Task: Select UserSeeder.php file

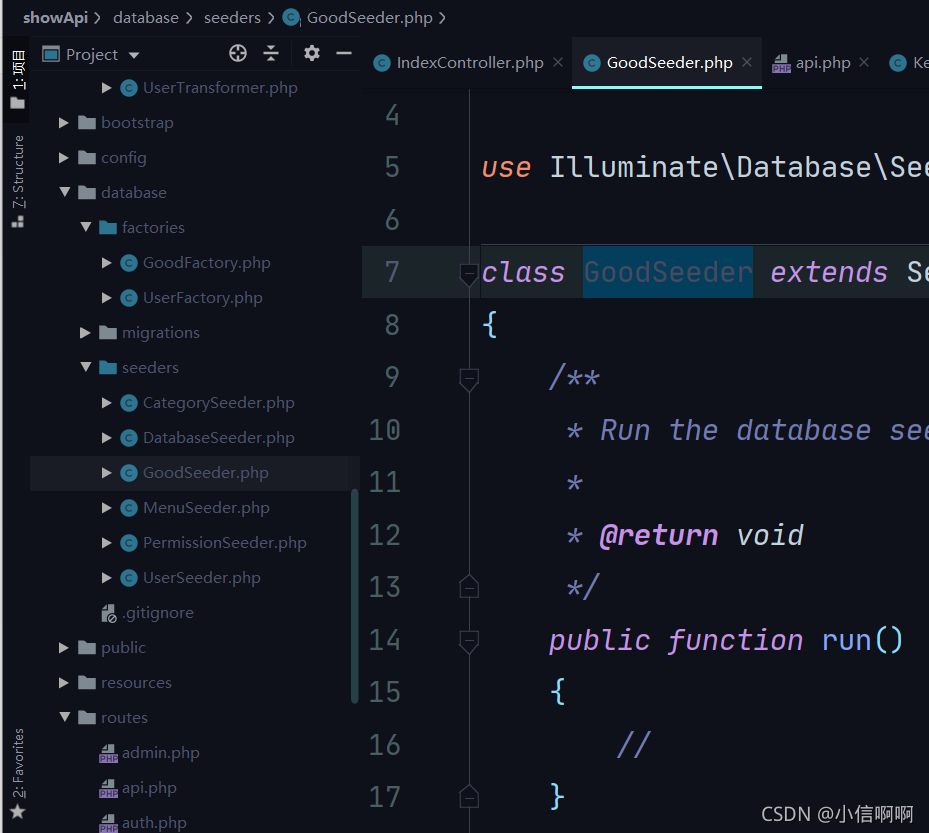Action: click(201, 578)
